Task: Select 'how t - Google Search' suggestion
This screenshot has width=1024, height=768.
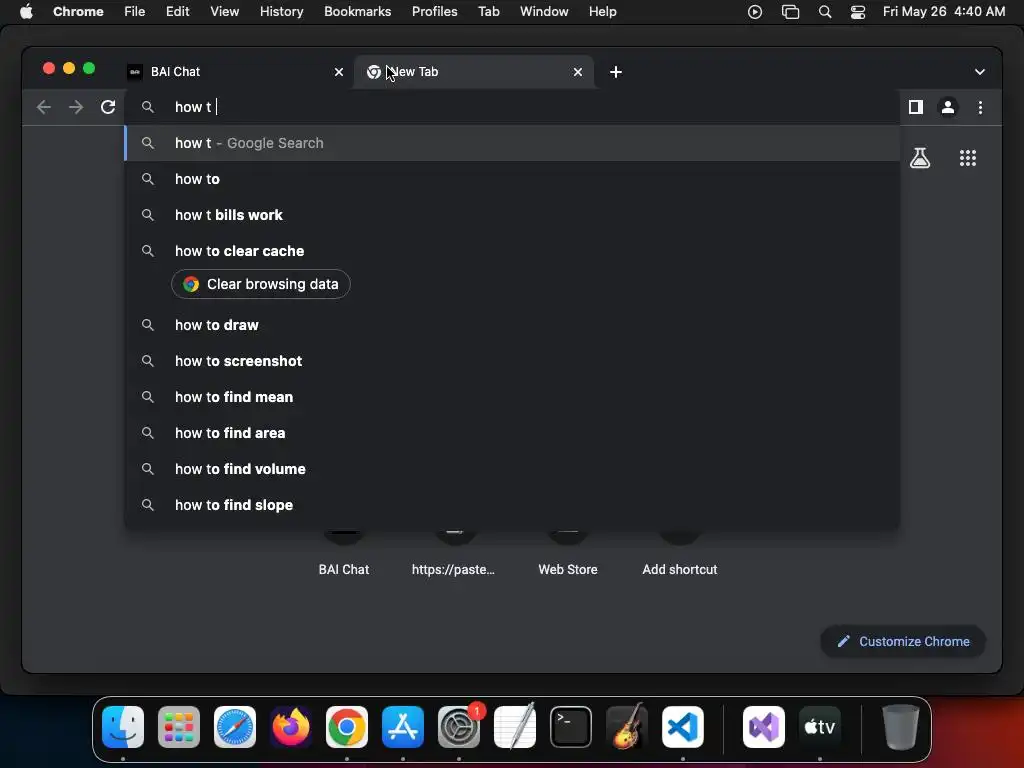Action: pos(512,143)
